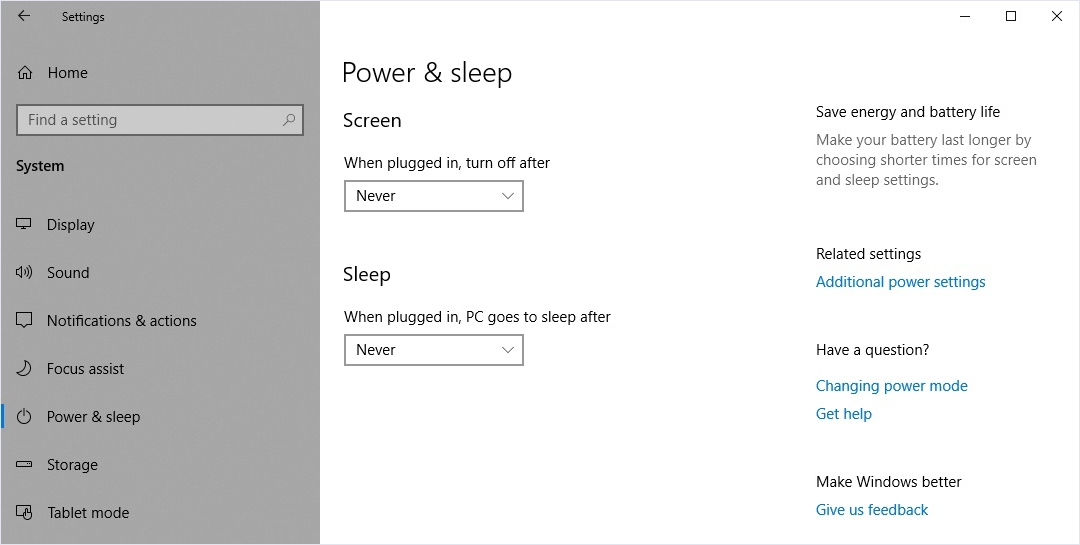1080x545 pixels.
Task: Open Changing power mode help link
Action: 891,386
